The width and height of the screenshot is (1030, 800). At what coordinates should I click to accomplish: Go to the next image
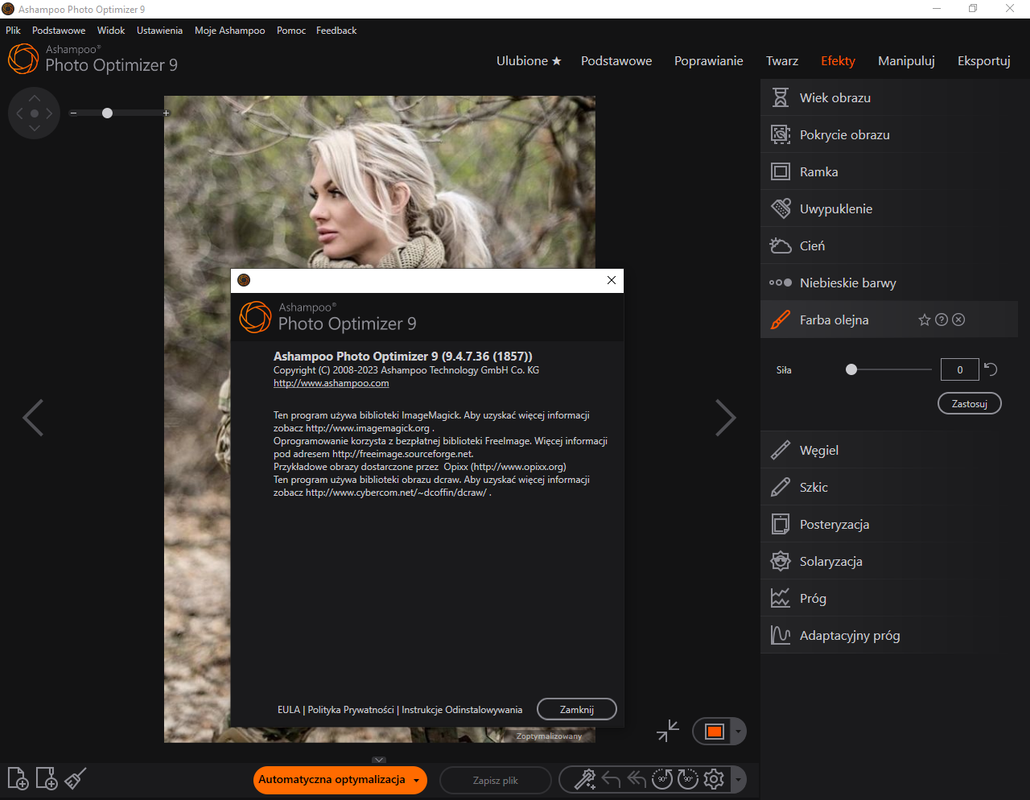coord(725,418)
